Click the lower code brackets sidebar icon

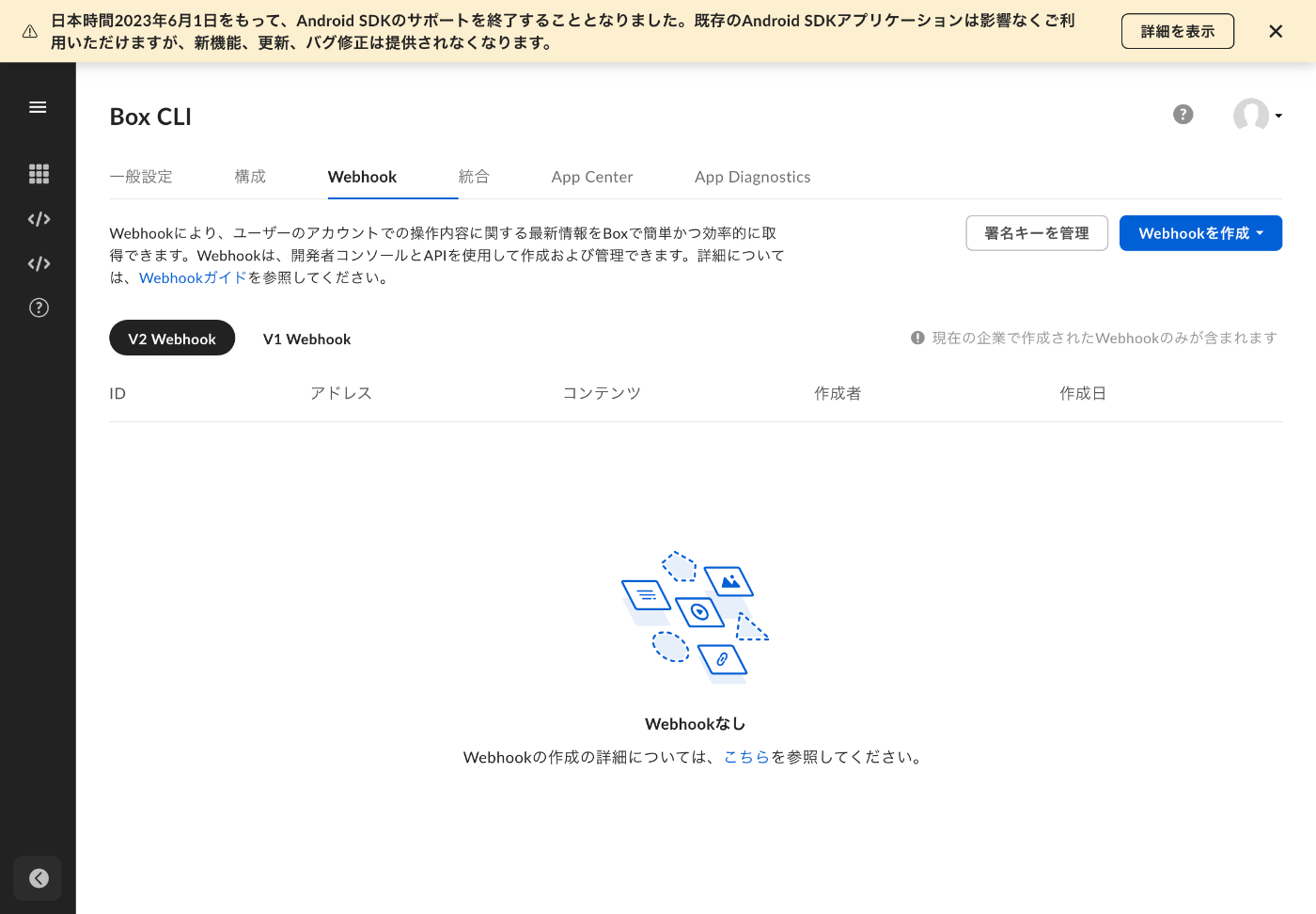pyautogui.click(x=39, y=263)
